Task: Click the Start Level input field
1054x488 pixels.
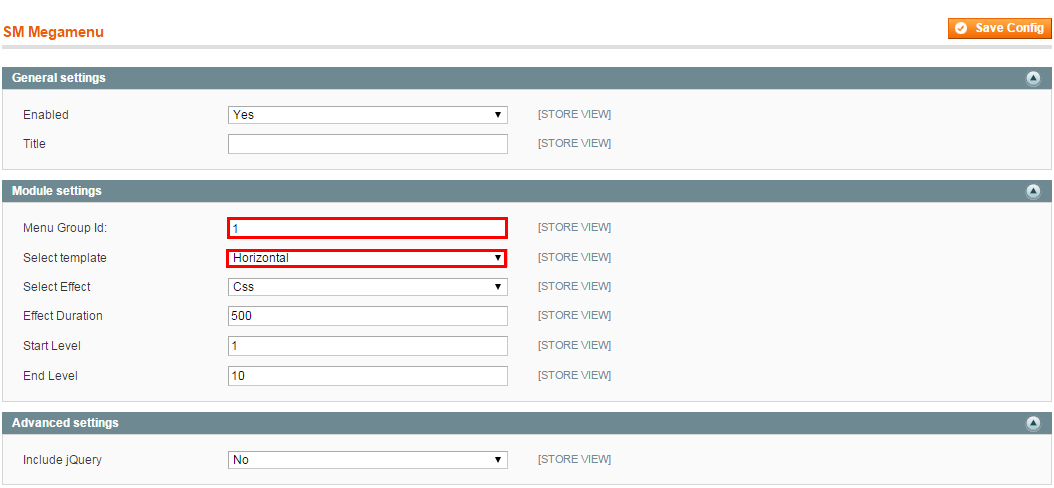Action: (x=367, y=346)
